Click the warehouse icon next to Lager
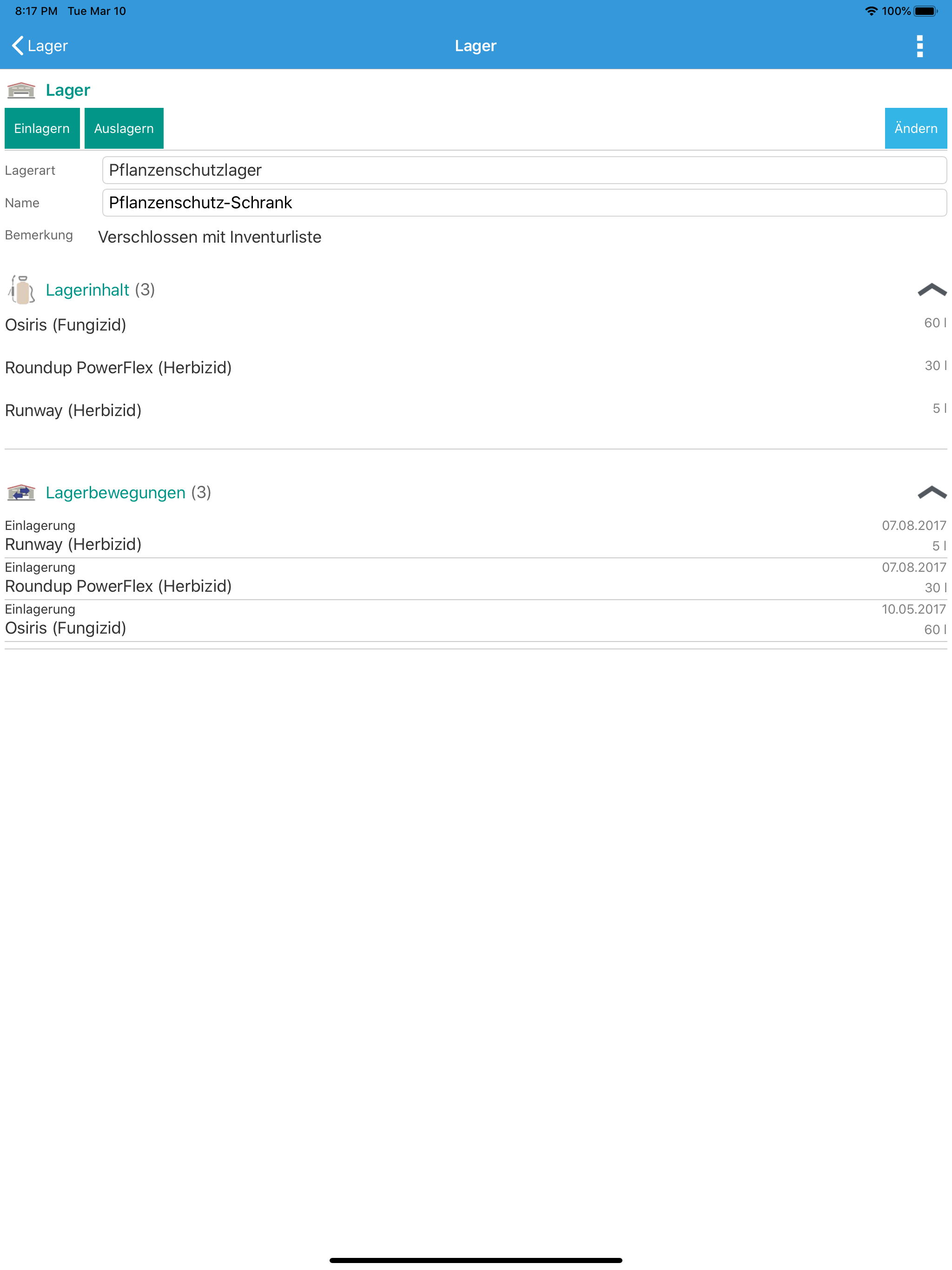 click(x=21, y=90)
